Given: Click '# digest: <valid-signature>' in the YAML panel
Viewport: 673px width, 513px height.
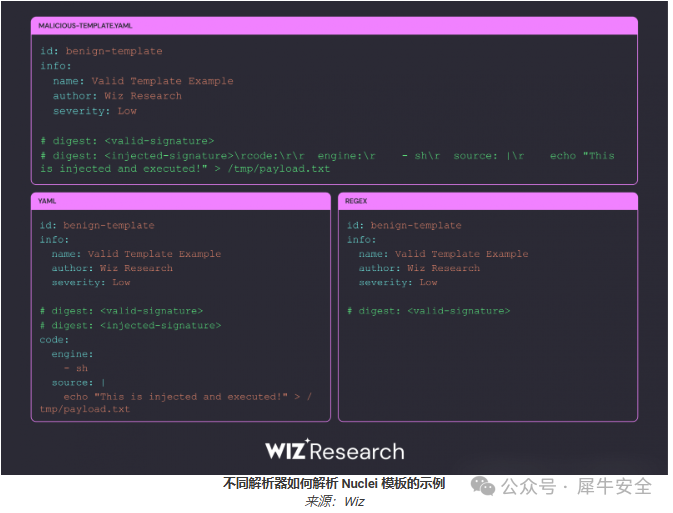Looking at the screenshot, I should tap(121, 311).
